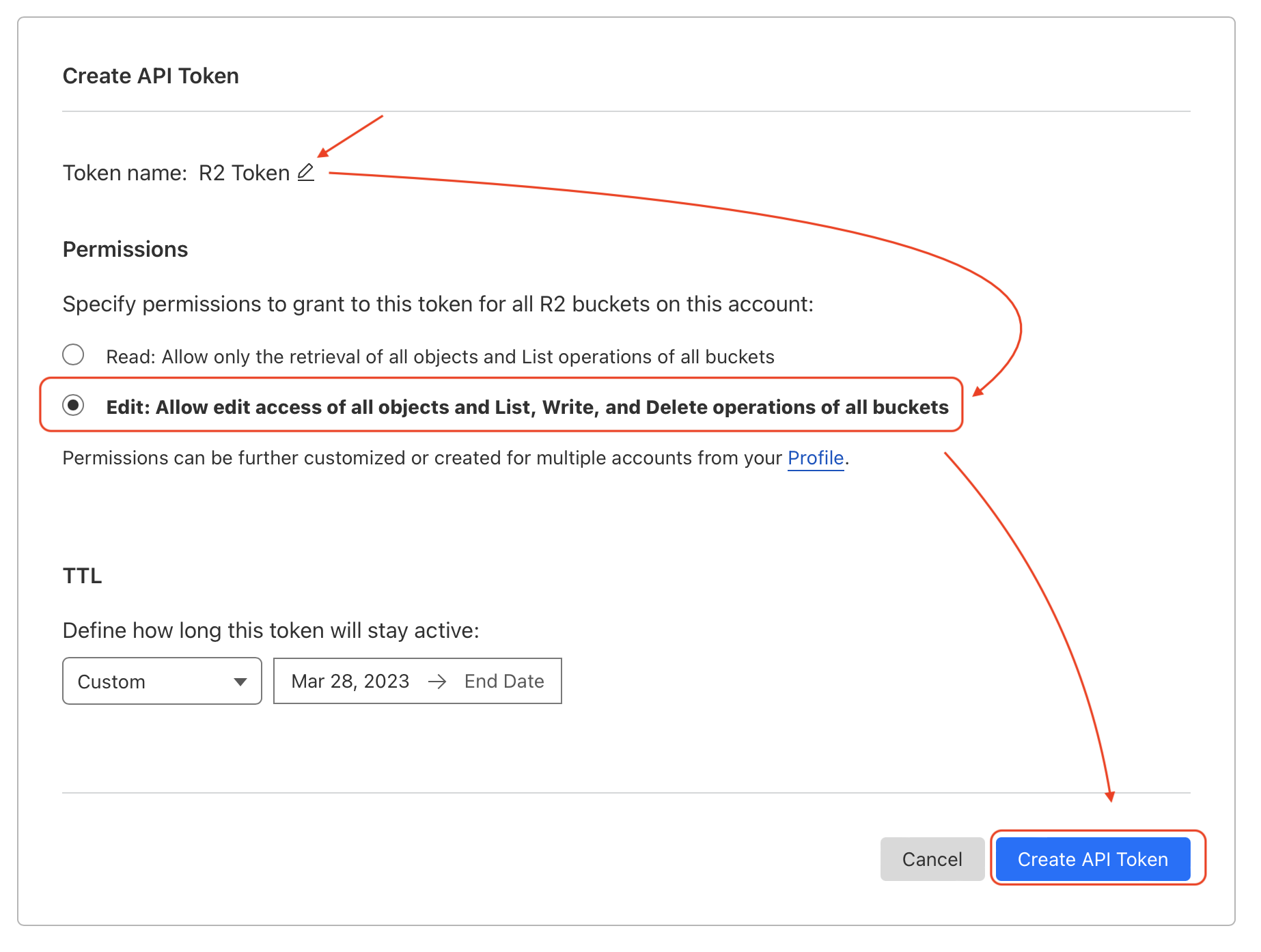1261x952 pixels.
Task: Click the arrow separating start and end dates
Action: coord(438,681)
